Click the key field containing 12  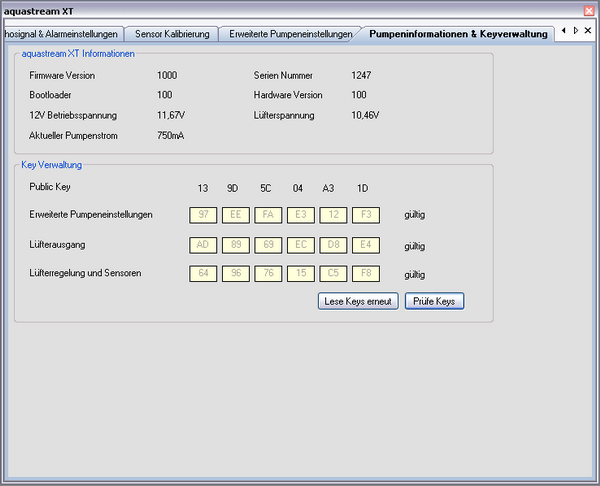333,215
